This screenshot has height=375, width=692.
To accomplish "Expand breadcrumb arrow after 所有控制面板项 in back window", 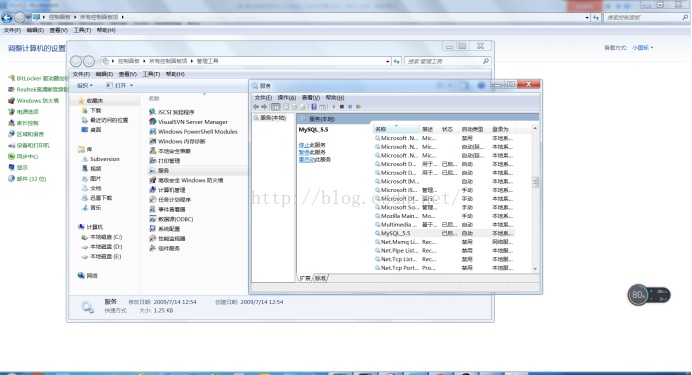I will (x=122, y=17).
